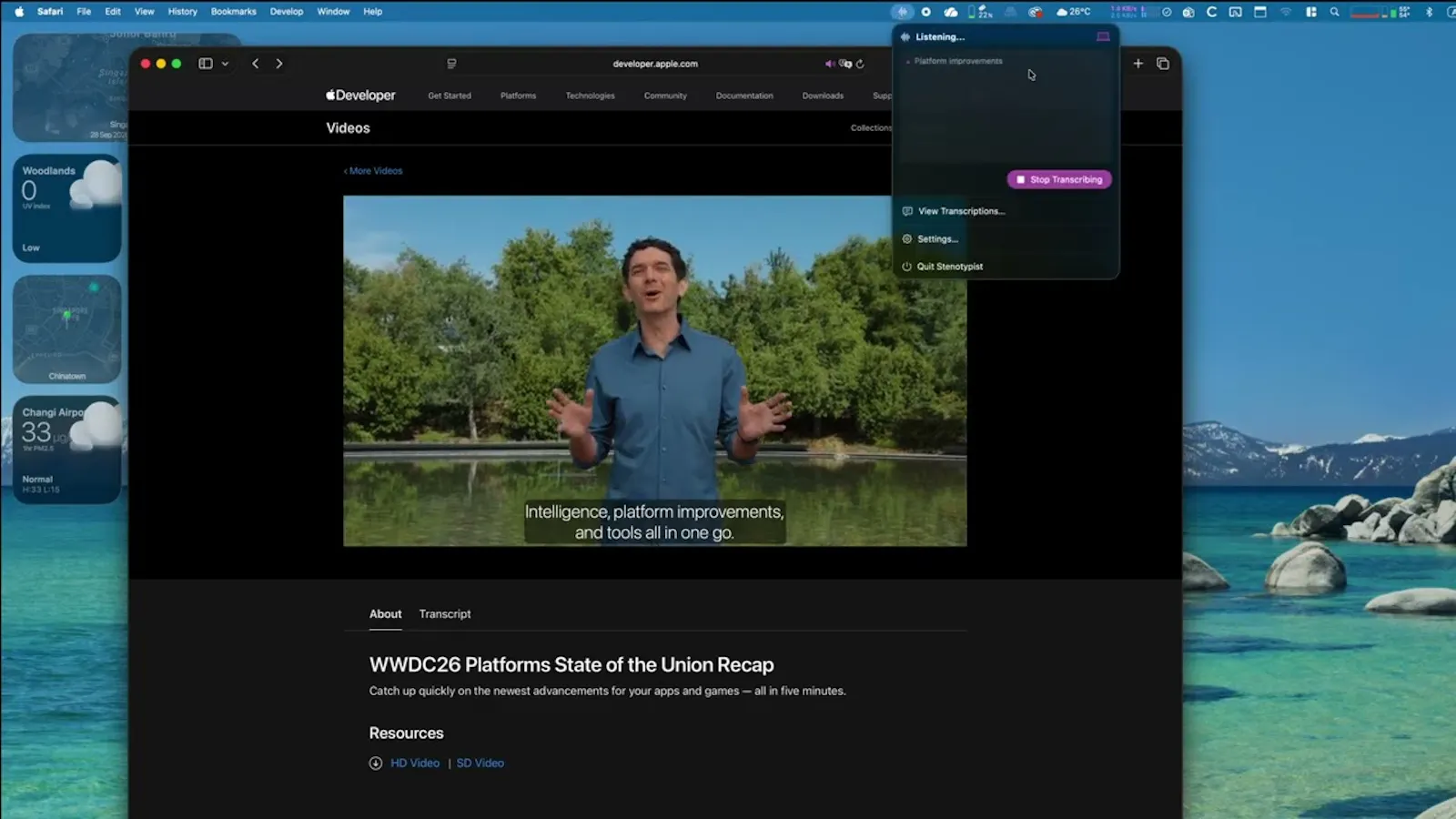
Task: Open a new tab with the plus button
Action: [1137, 64]
